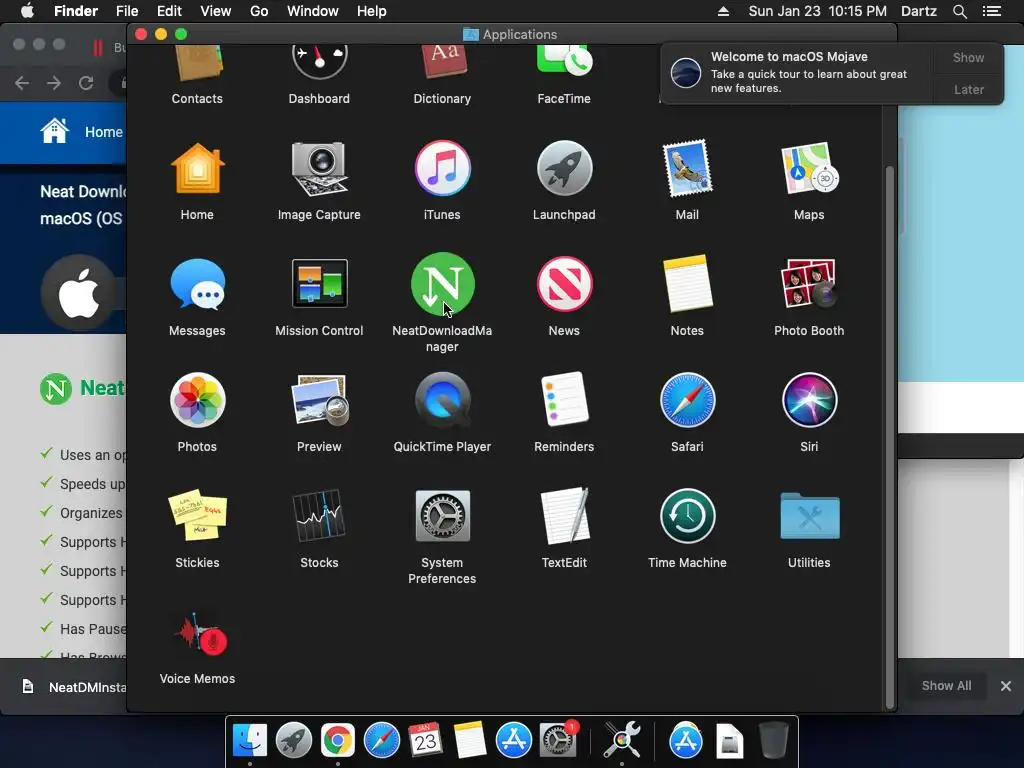The height and width of the screenshot is (768, 1024).
Task: Open the iTunes app icon
Action: pyautogui.click(x=442, y=168)
